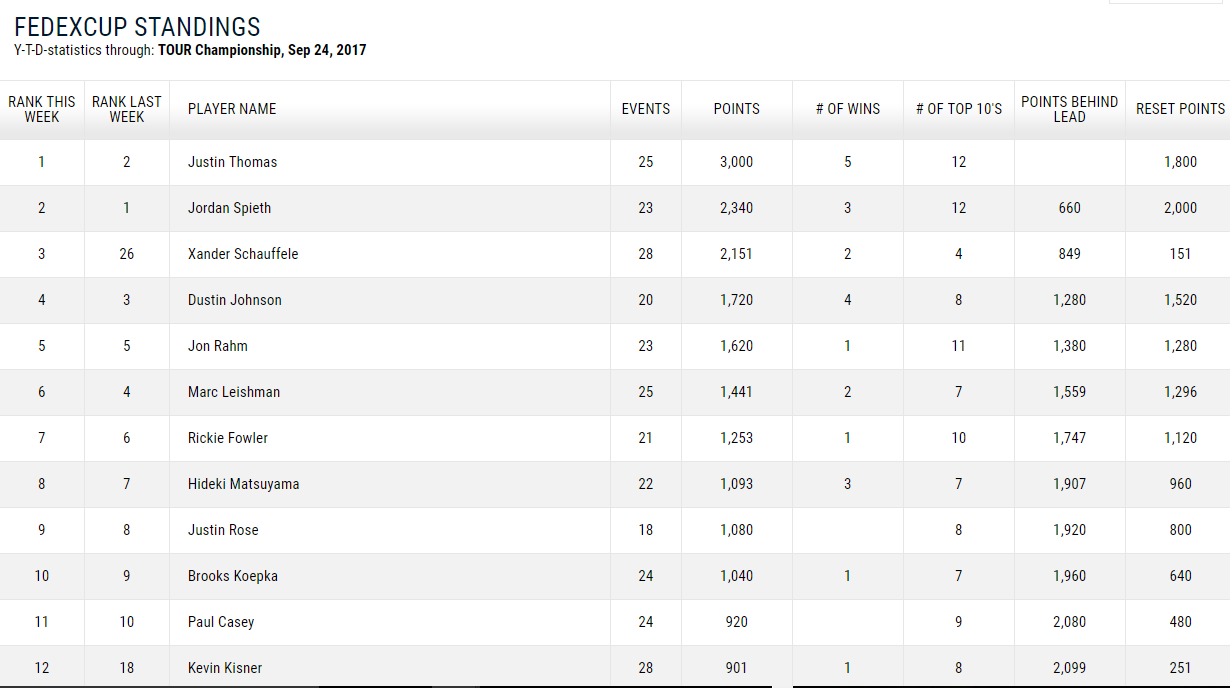Select Xander Schauffele in the standings
The image size is (1230, 688).
(243, 254)
